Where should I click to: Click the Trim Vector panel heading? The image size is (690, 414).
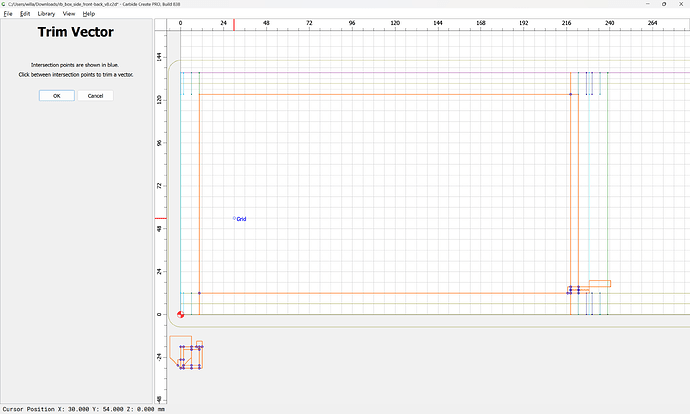click(x=75, y=33)
